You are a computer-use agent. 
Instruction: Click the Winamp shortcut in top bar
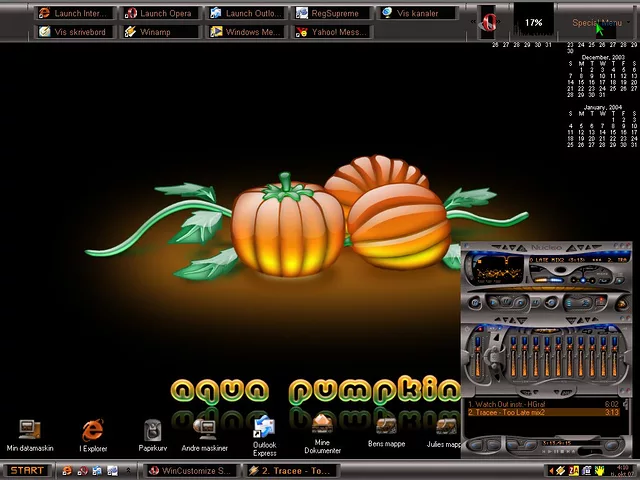pyautogui.click(x=160, y=32)
